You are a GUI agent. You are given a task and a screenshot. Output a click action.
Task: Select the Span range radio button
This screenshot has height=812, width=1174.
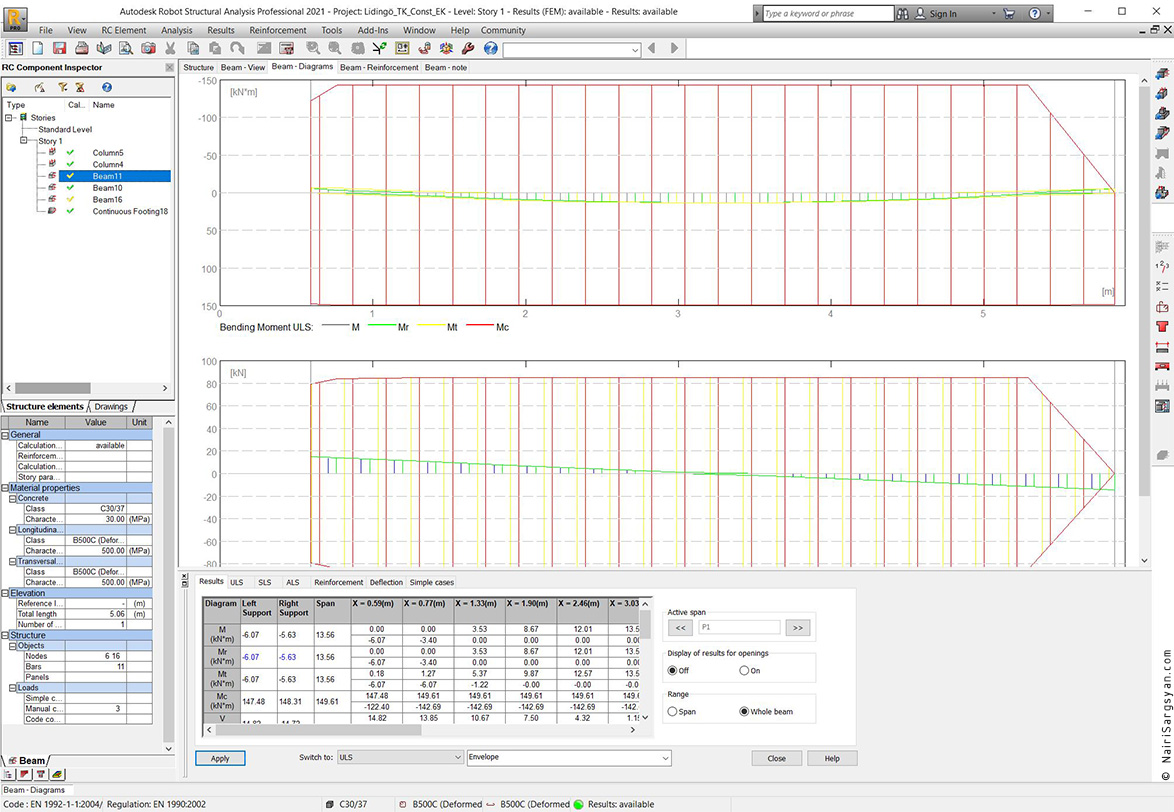672,712
